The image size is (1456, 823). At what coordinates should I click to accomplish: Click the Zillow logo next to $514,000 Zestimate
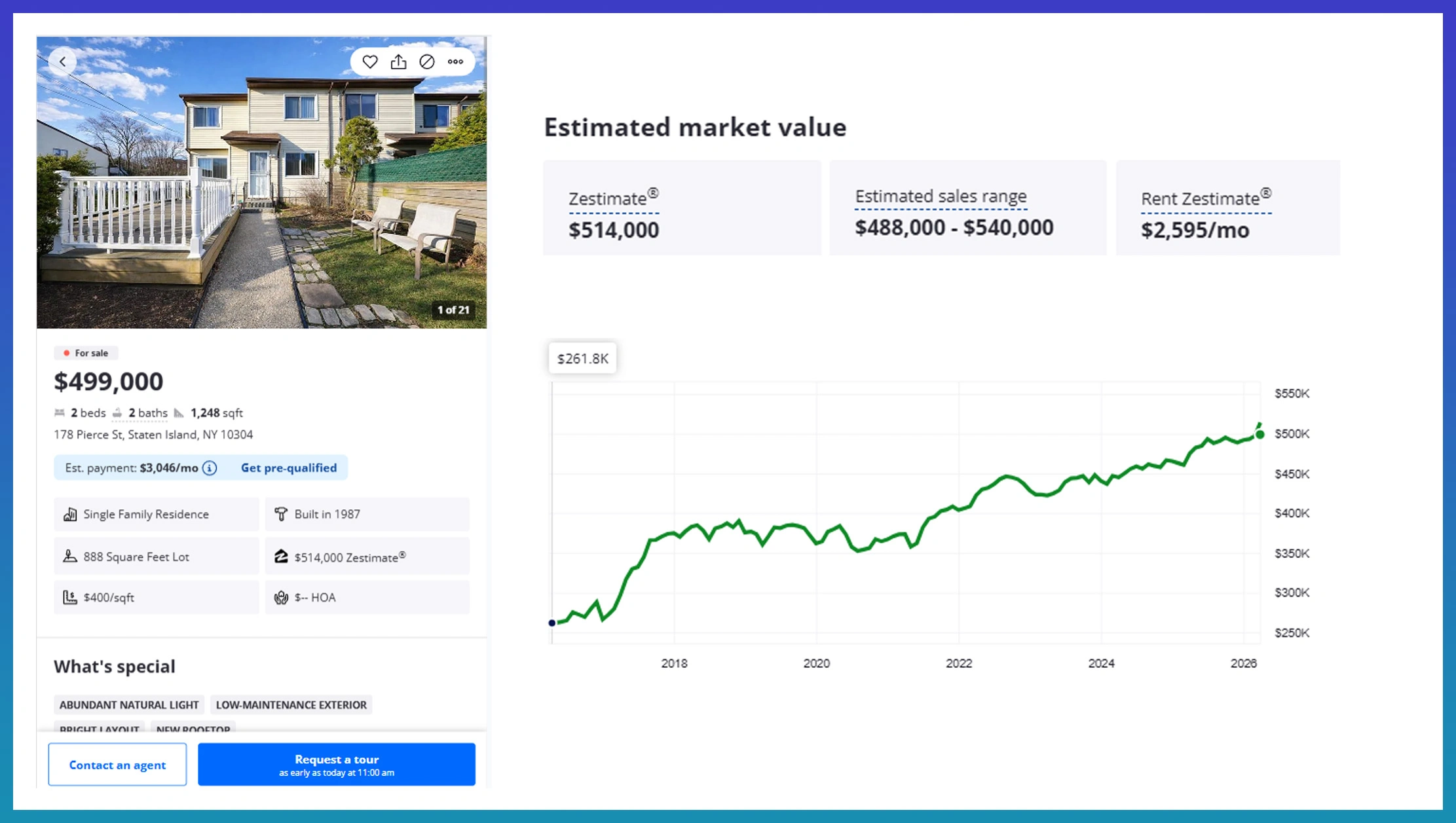(x=282, y=556)
